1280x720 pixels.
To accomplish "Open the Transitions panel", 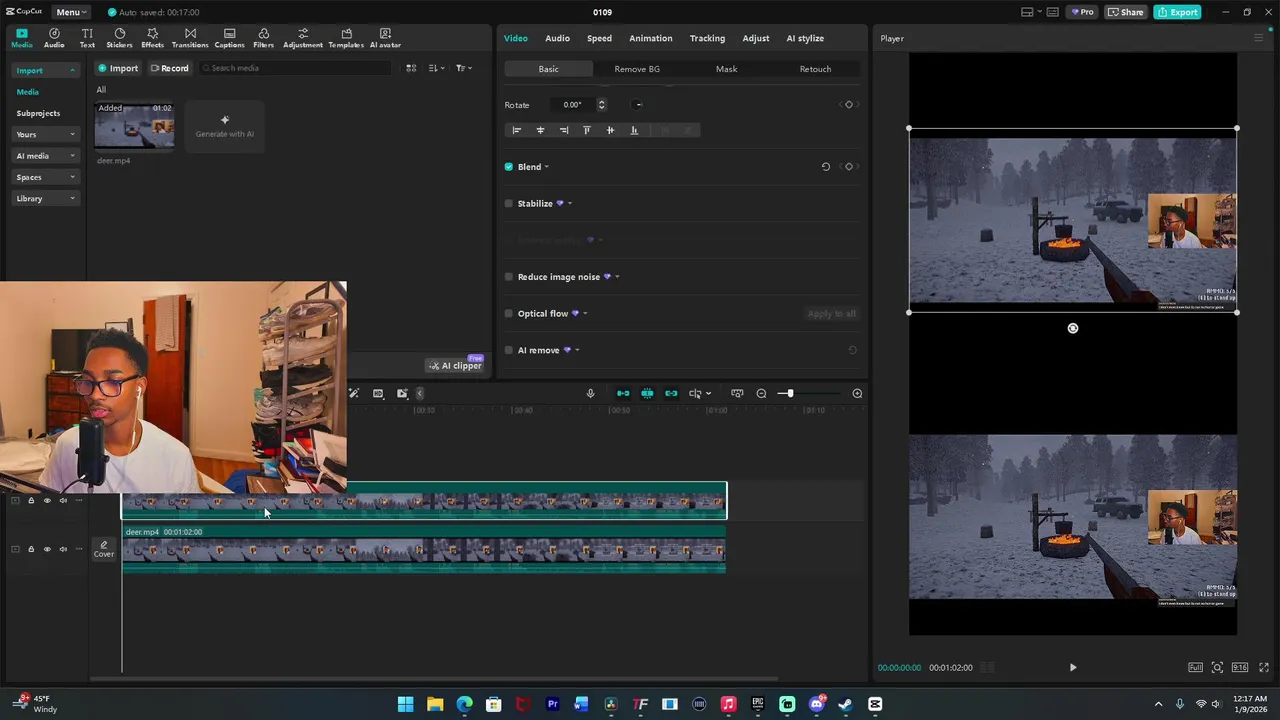I will pos(190,38).
